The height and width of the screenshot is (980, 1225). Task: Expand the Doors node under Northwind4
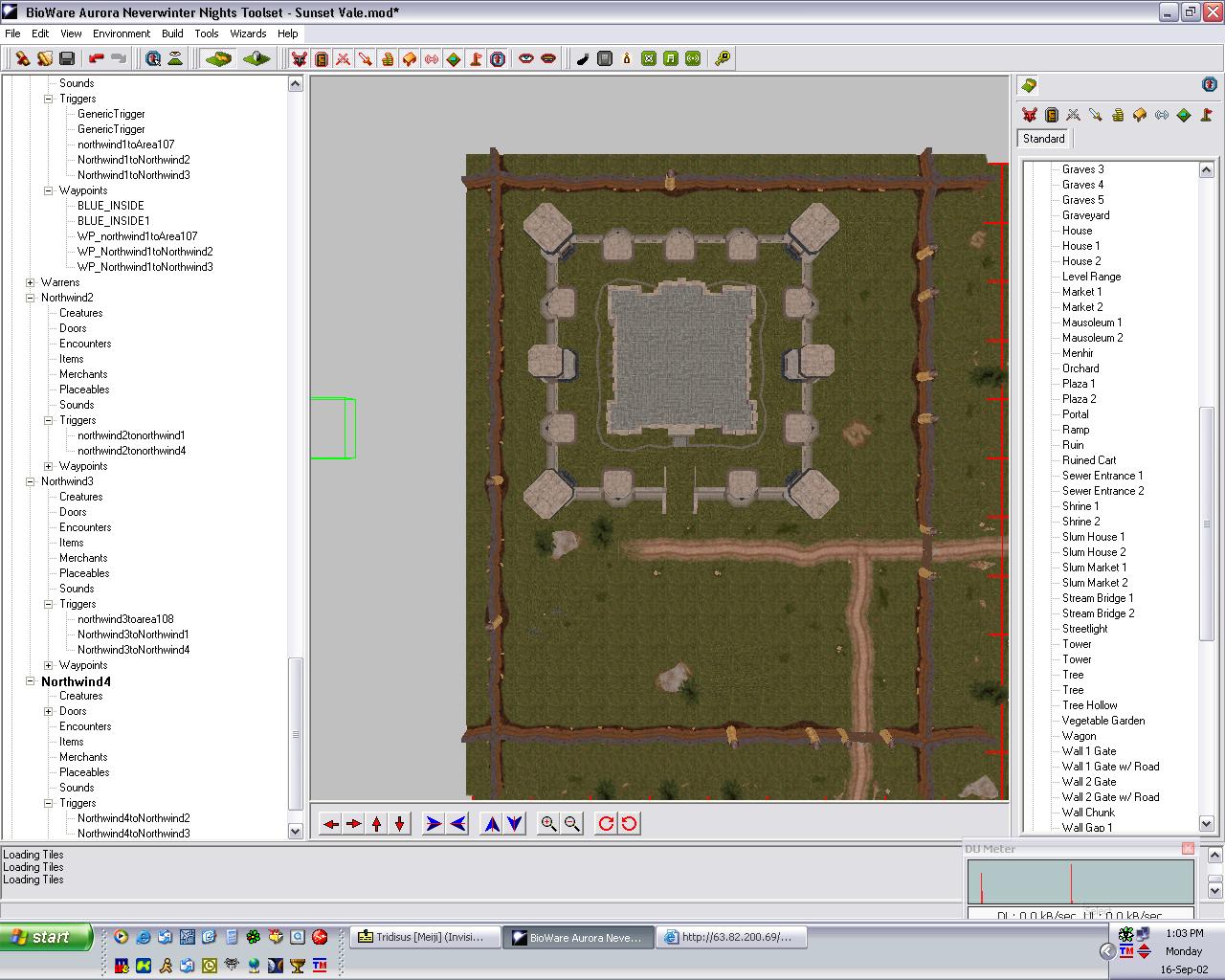(49, 711)
